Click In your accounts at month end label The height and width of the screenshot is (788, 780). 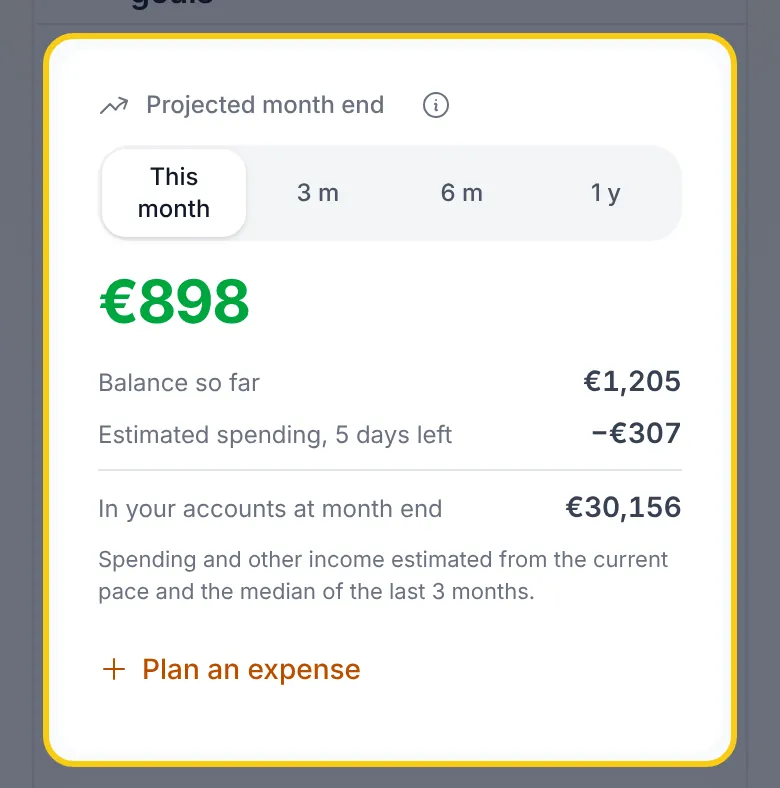tap(270, 509)
